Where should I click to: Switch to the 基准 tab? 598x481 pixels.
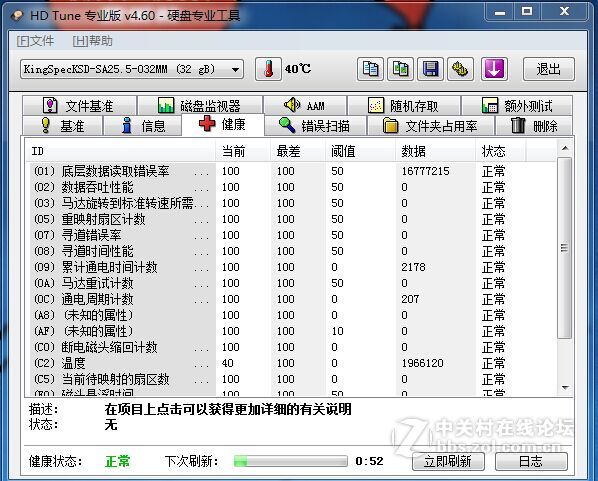tap(63, 125)
